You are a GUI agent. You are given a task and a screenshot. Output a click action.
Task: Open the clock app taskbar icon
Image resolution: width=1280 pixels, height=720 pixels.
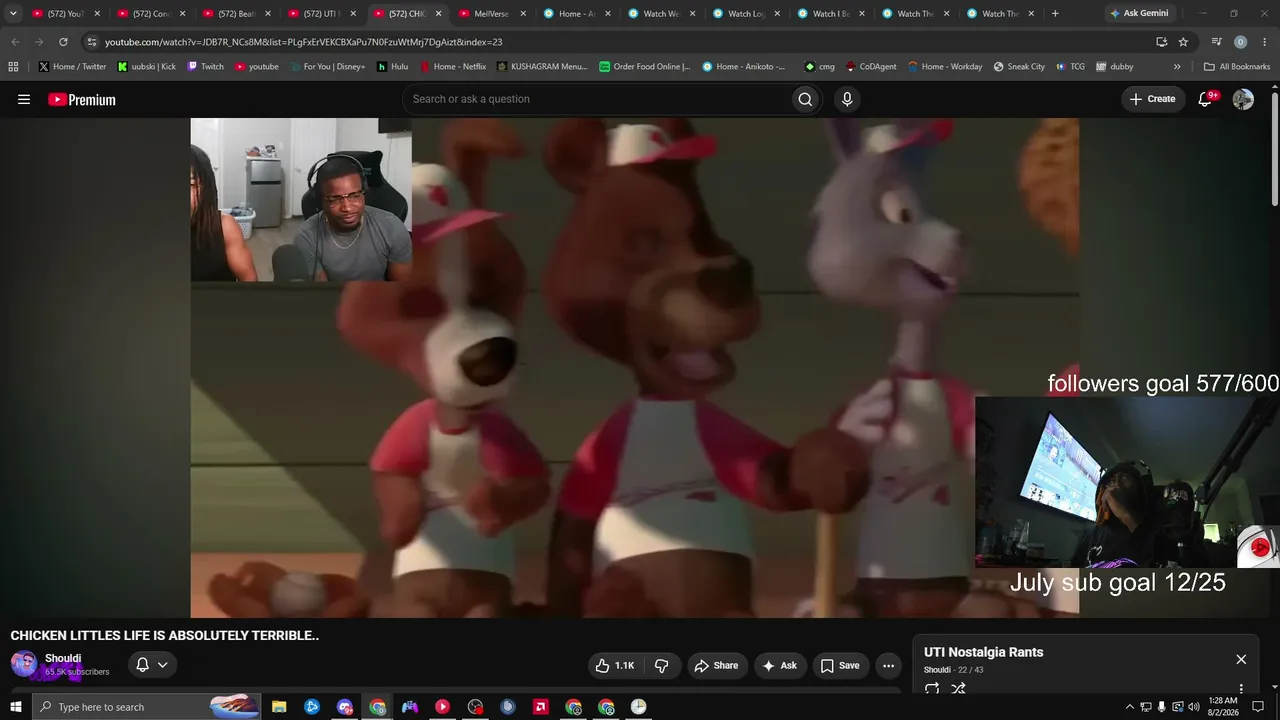638,707
